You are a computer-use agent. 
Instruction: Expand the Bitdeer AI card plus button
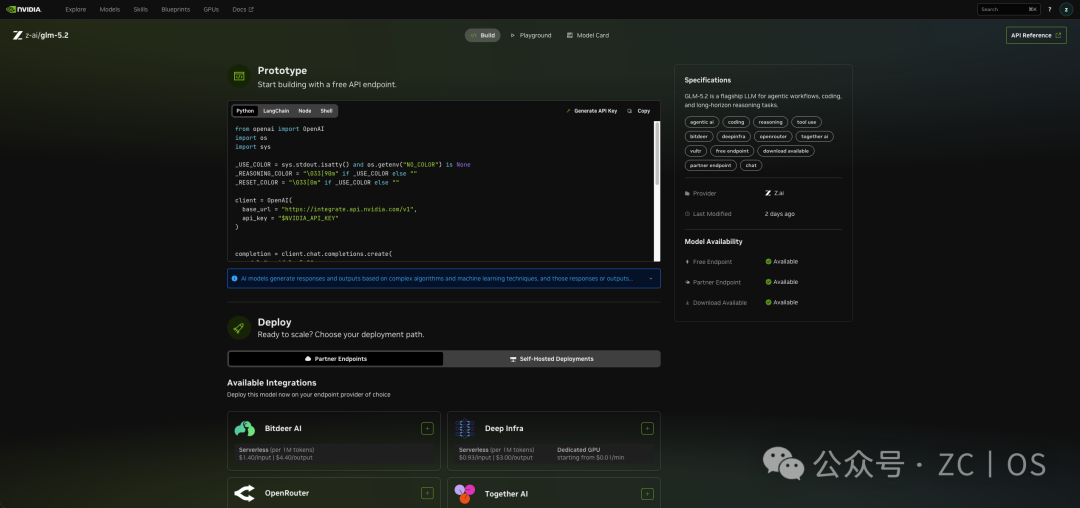click(x=427, y=428)
